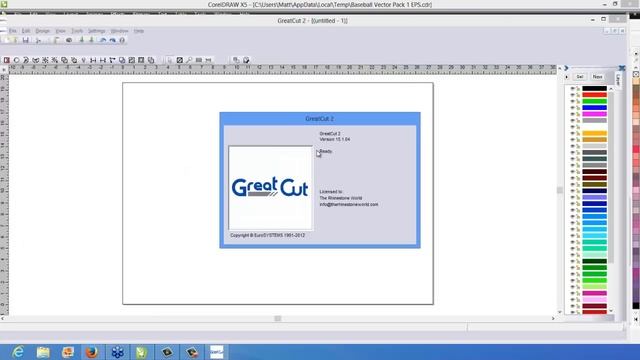Click the New button in layer panel
This screenshot has width=640, height=360.
[x=598, y=77]
